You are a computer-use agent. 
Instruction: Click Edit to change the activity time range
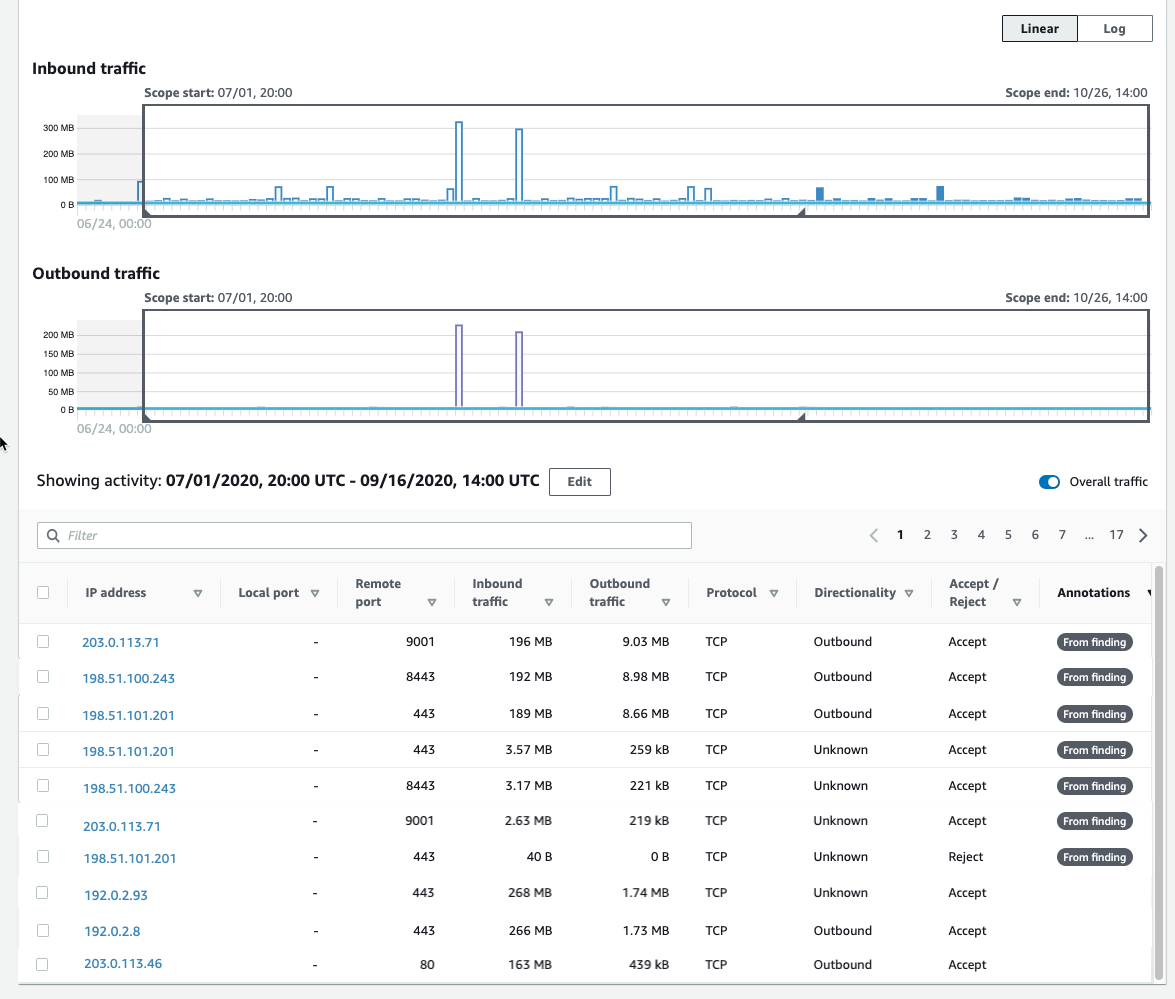[x=579, y=481]
